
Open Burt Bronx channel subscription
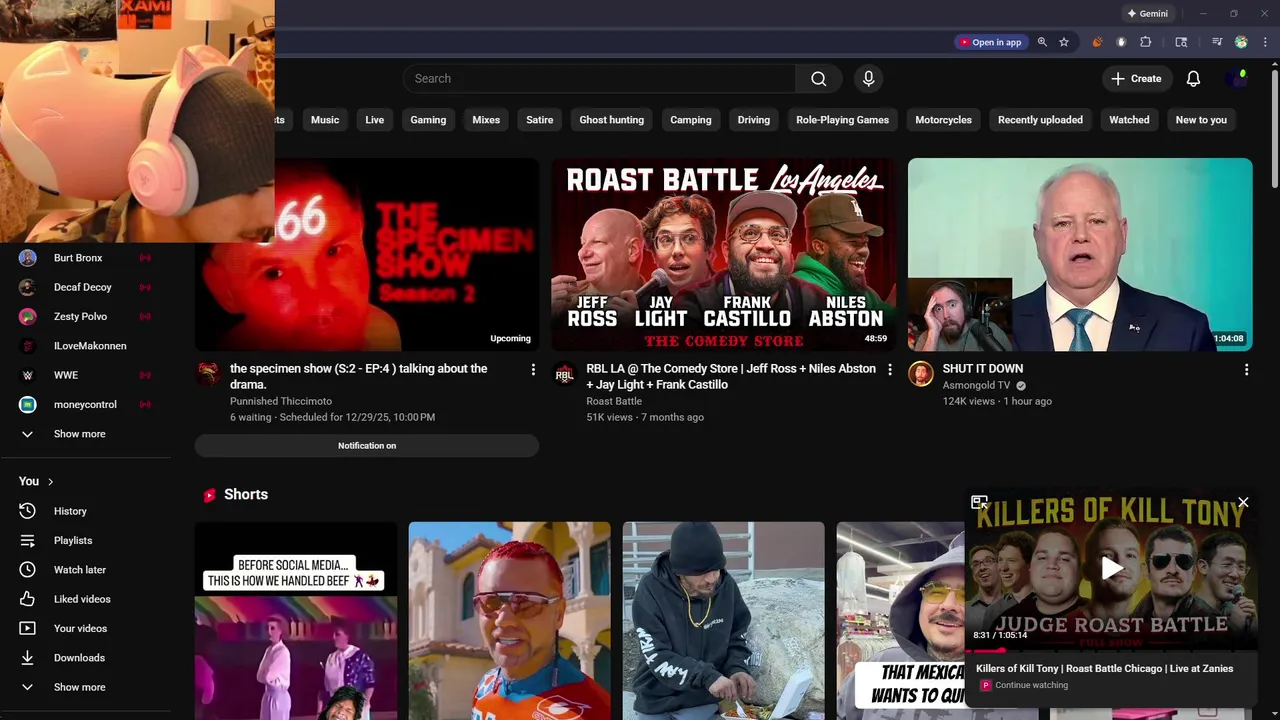click(85, 258)
